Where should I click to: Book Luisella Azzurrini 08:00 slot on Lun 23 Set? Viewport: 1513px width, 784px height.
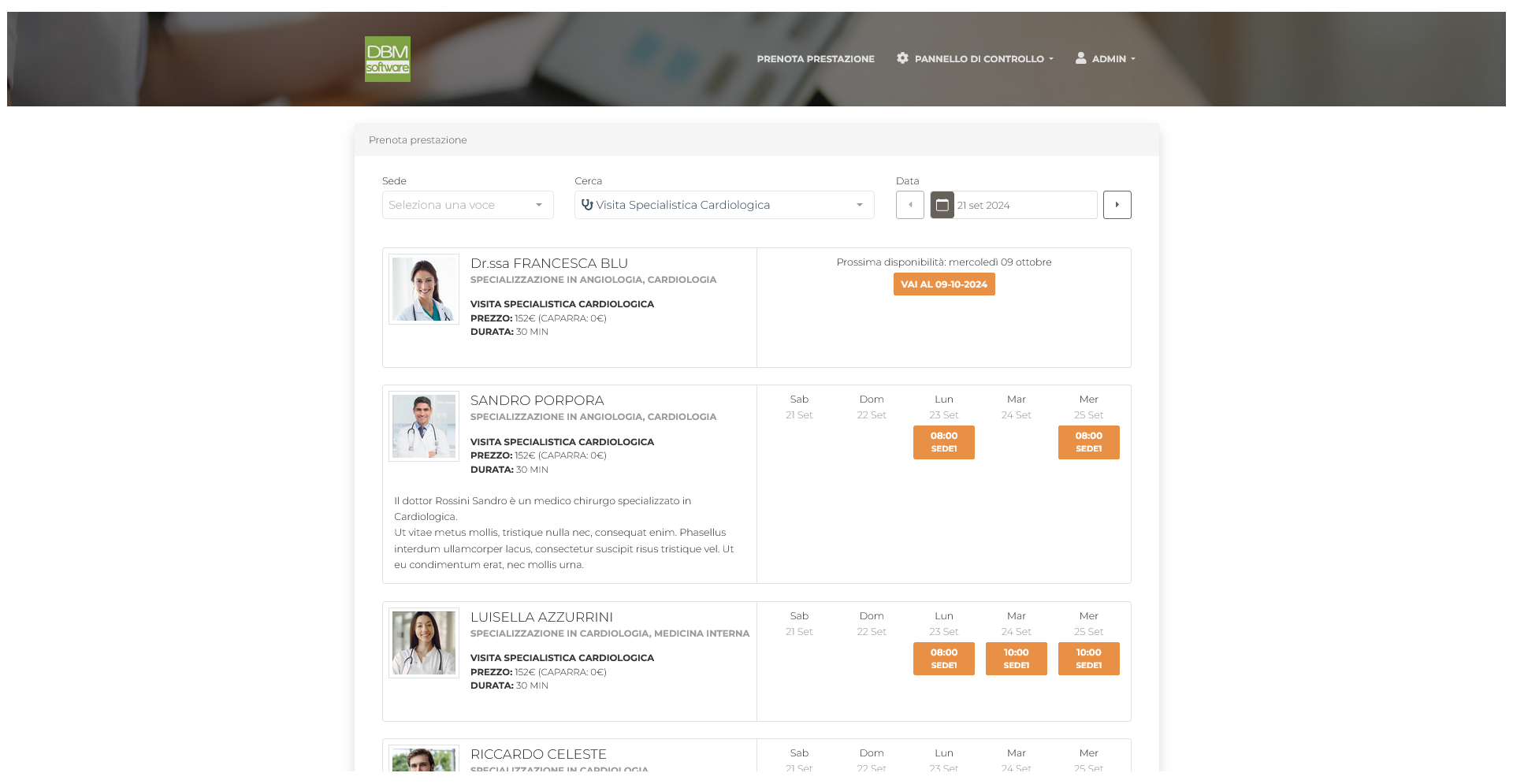click(x=944, y=659)
